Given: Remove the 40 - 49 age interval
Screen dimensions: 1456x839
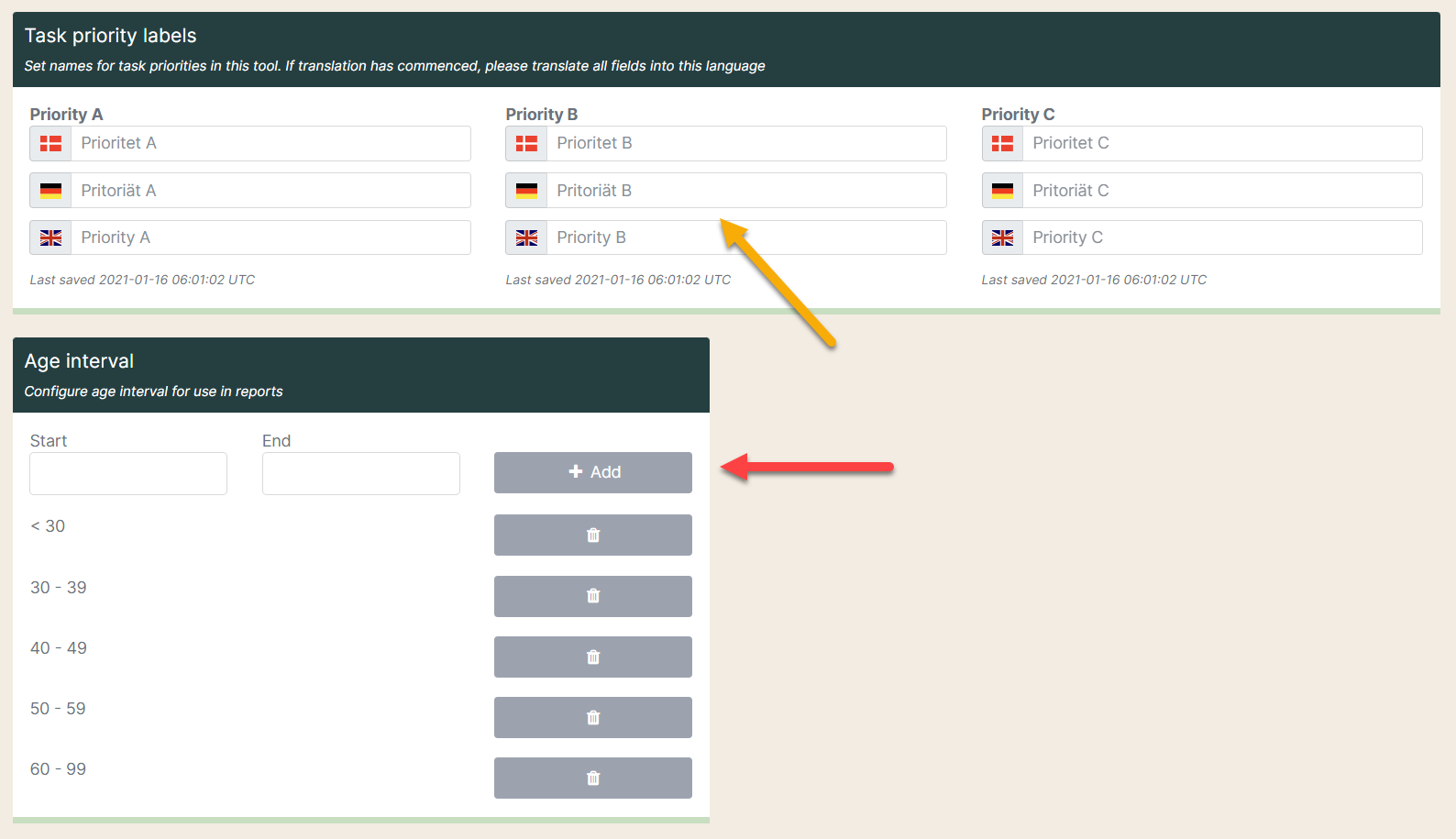Looking at the screenshot, I should pos(592,657).
